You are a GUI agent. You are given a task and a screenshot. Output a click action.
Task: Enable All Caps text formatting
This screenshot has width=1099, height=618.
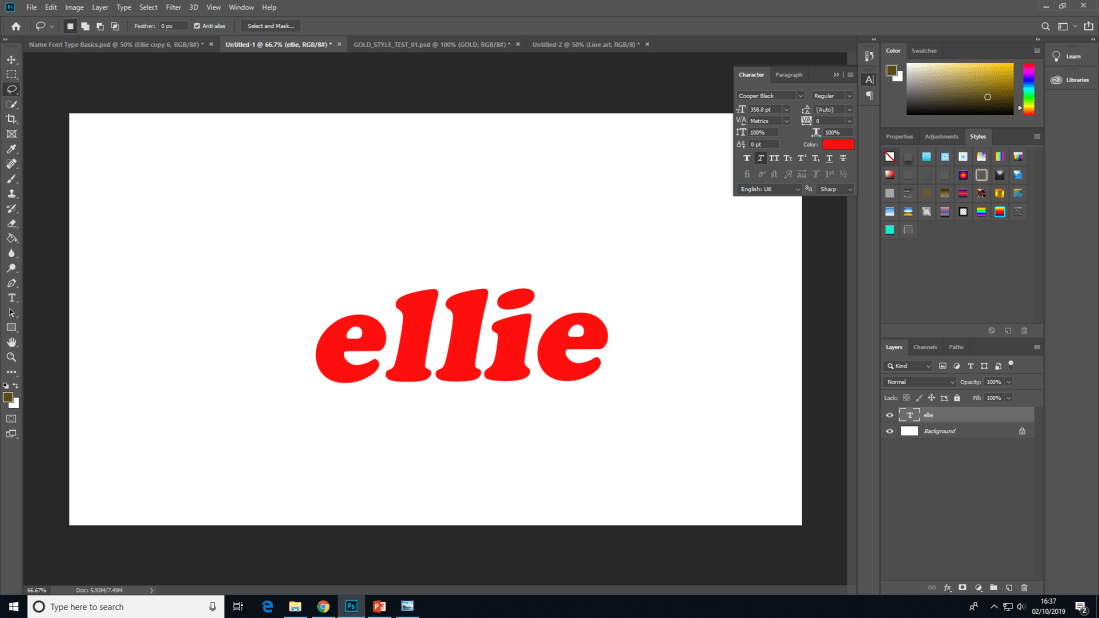[775, 158]
